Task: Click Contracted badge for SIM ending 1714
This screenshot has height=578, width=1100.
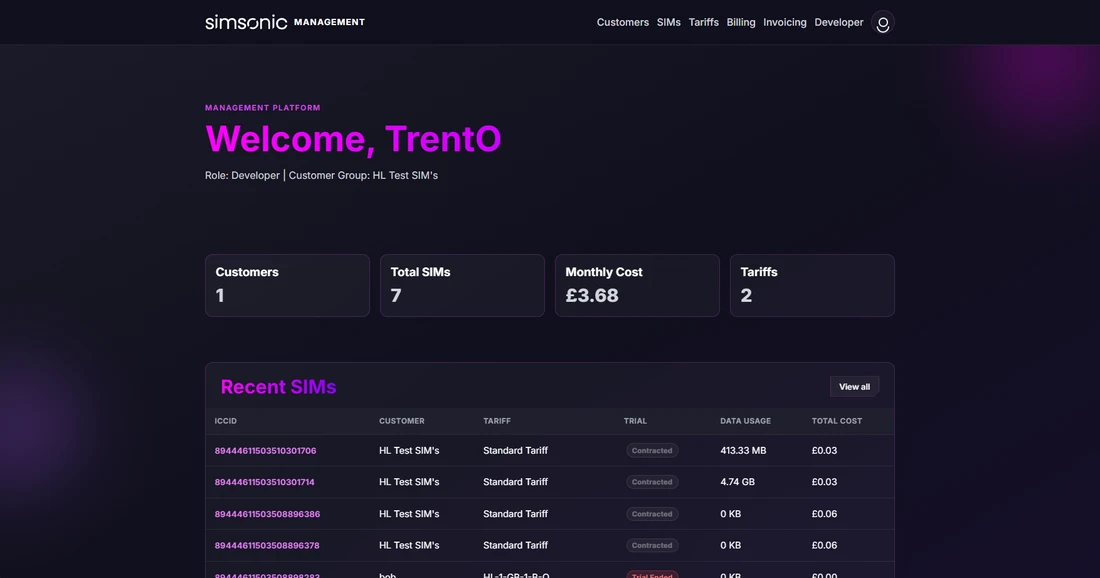Action: (652, 482)
